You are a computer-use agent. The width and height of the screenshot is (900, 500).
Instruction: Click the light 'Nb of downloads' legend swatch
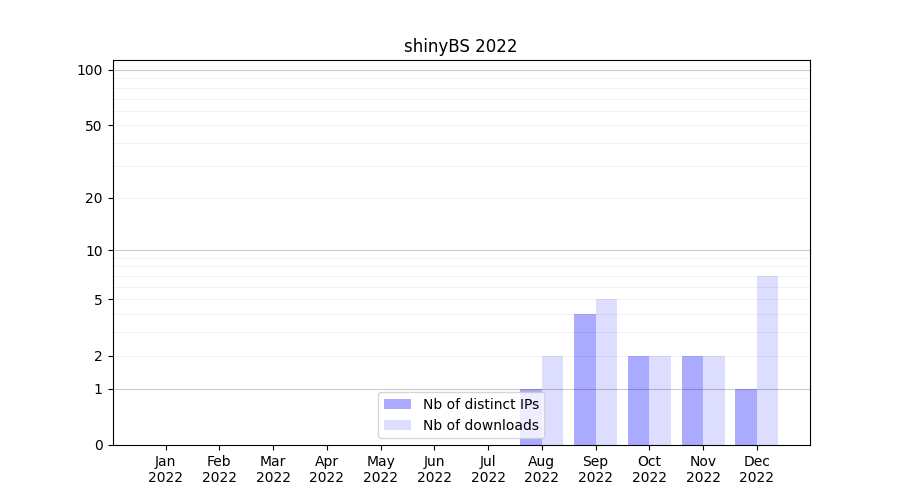397,425
